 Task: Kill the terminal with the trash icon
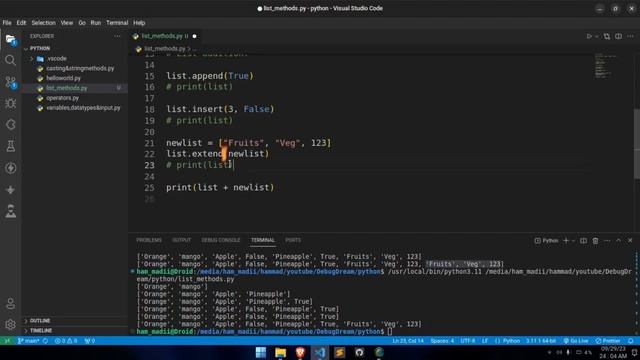pos(595,240)
